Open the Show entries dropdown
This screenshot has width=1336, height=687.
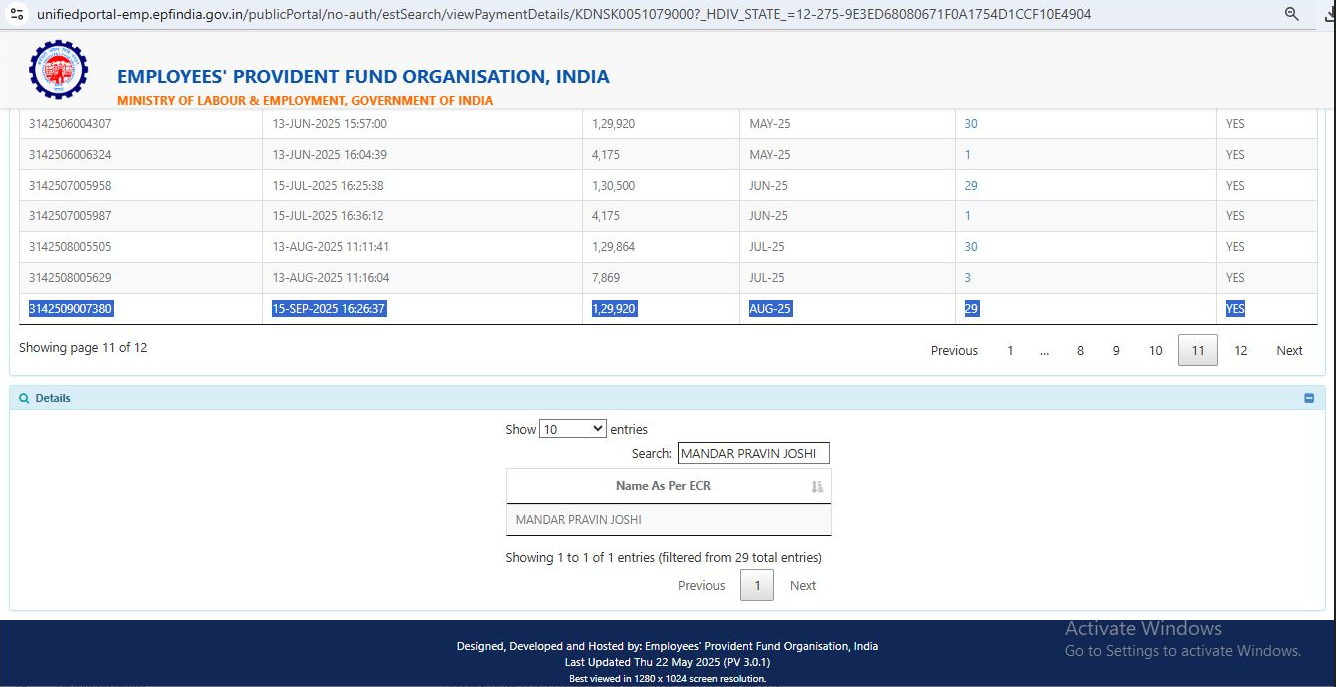pyautogui.click(x=573, y=429)
